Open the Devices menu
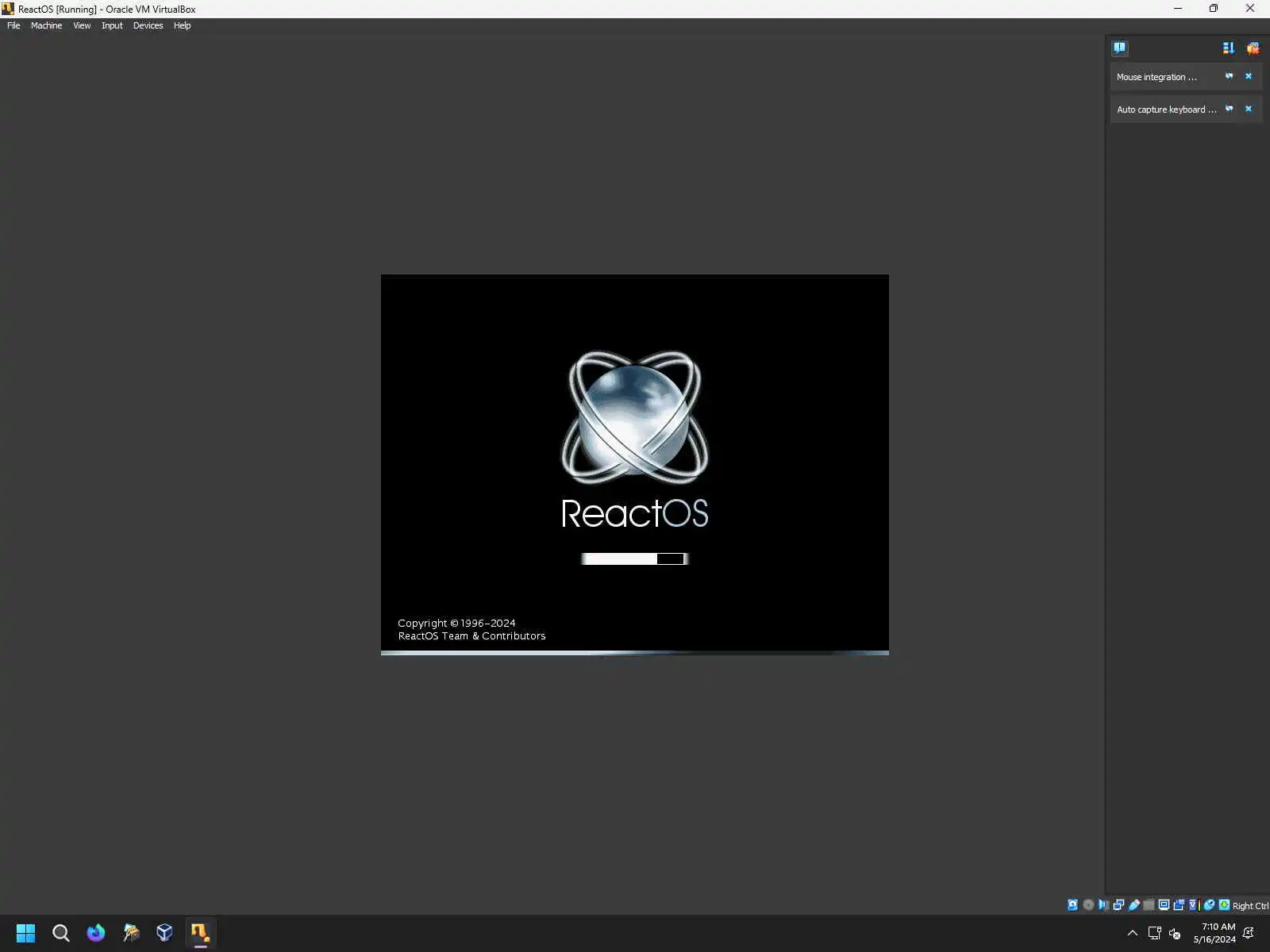1270x952 pixels. 148,25
